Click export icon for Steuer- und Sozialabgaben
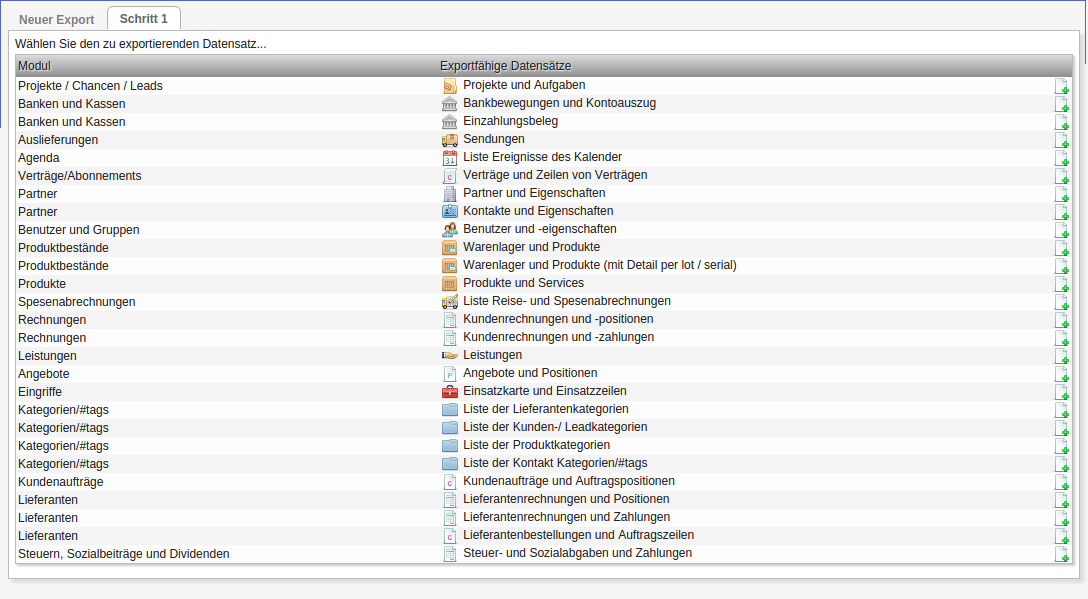1088x599 pixels. pyautogui.click(x=1062, y=554)
